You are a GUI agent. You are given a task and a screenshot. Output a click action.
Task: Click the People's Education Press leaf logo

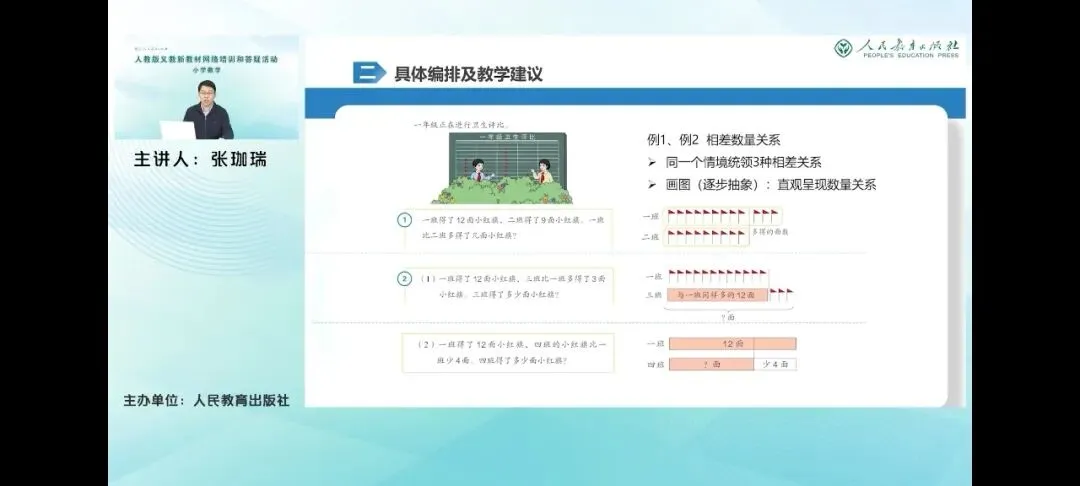[843, 48]
